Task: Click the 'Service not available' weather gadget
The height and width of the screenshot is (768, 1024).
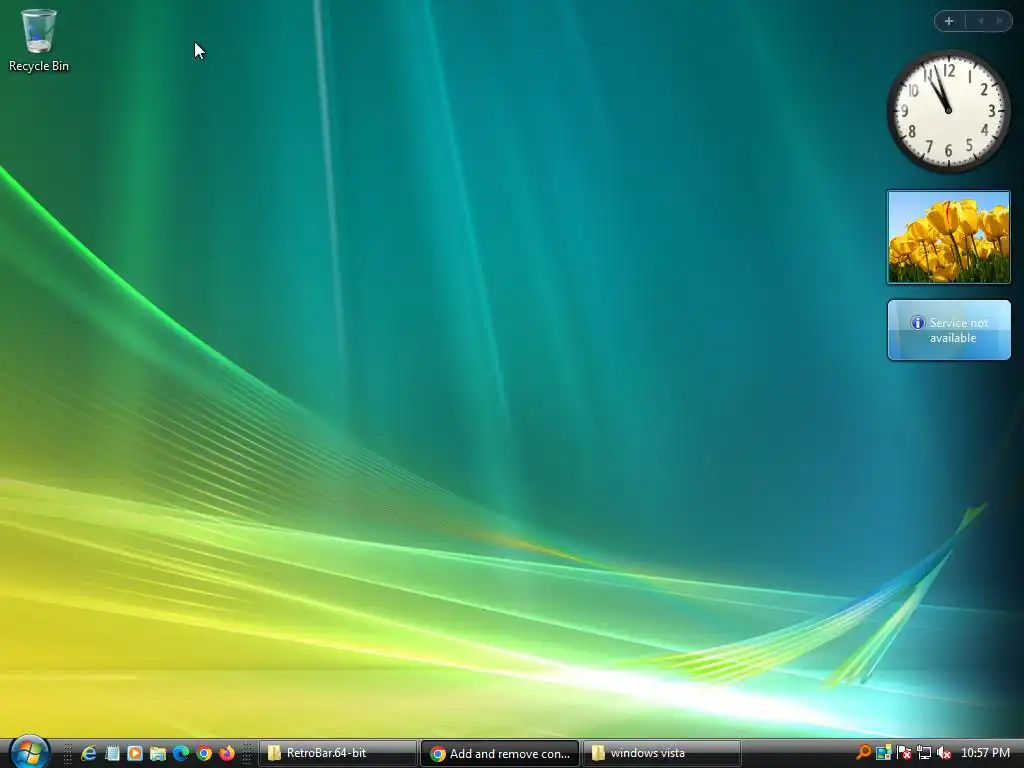Action: [949, 330]
